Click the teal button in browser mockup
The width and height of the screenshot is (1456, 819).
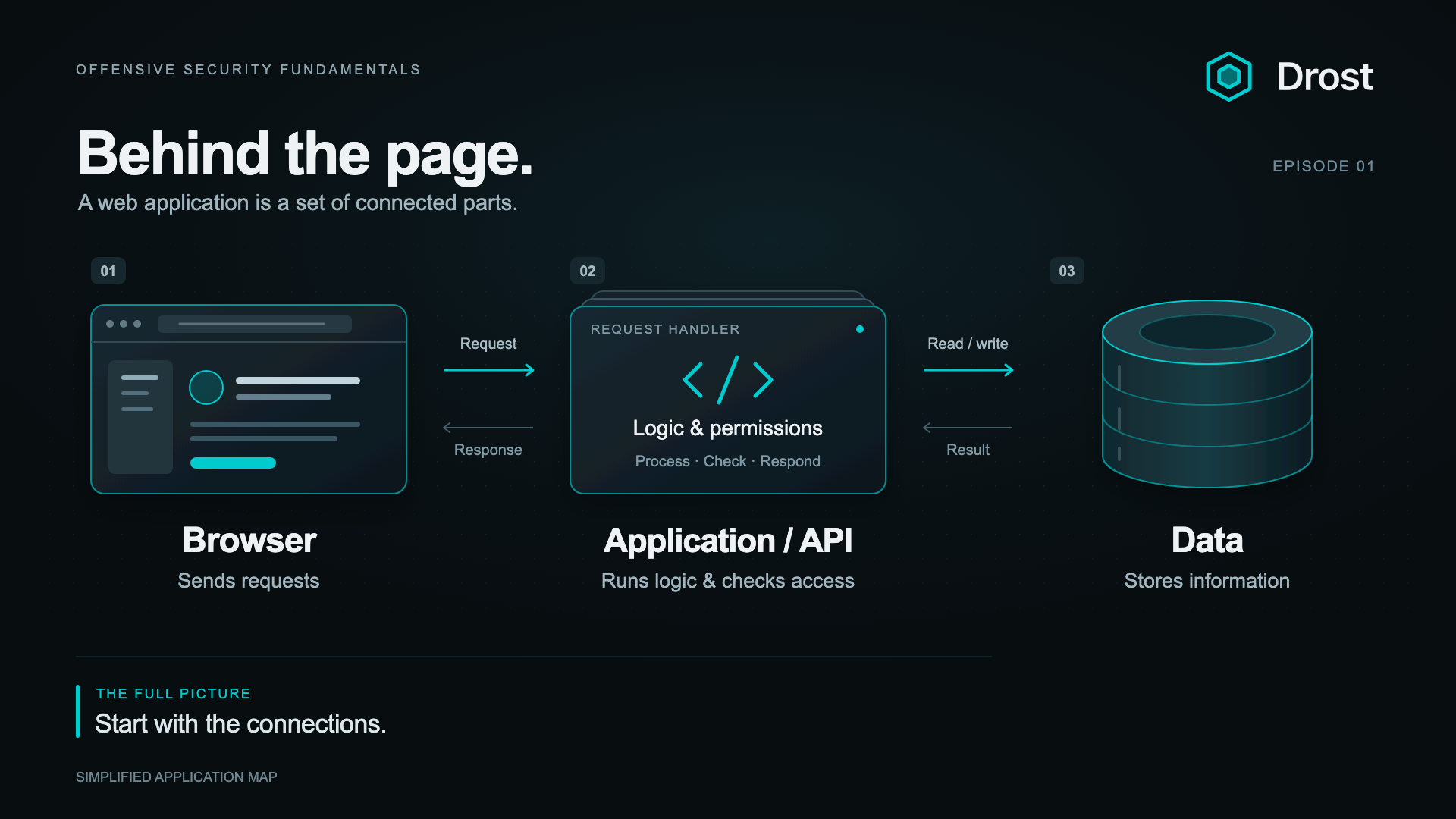(233, 463)
